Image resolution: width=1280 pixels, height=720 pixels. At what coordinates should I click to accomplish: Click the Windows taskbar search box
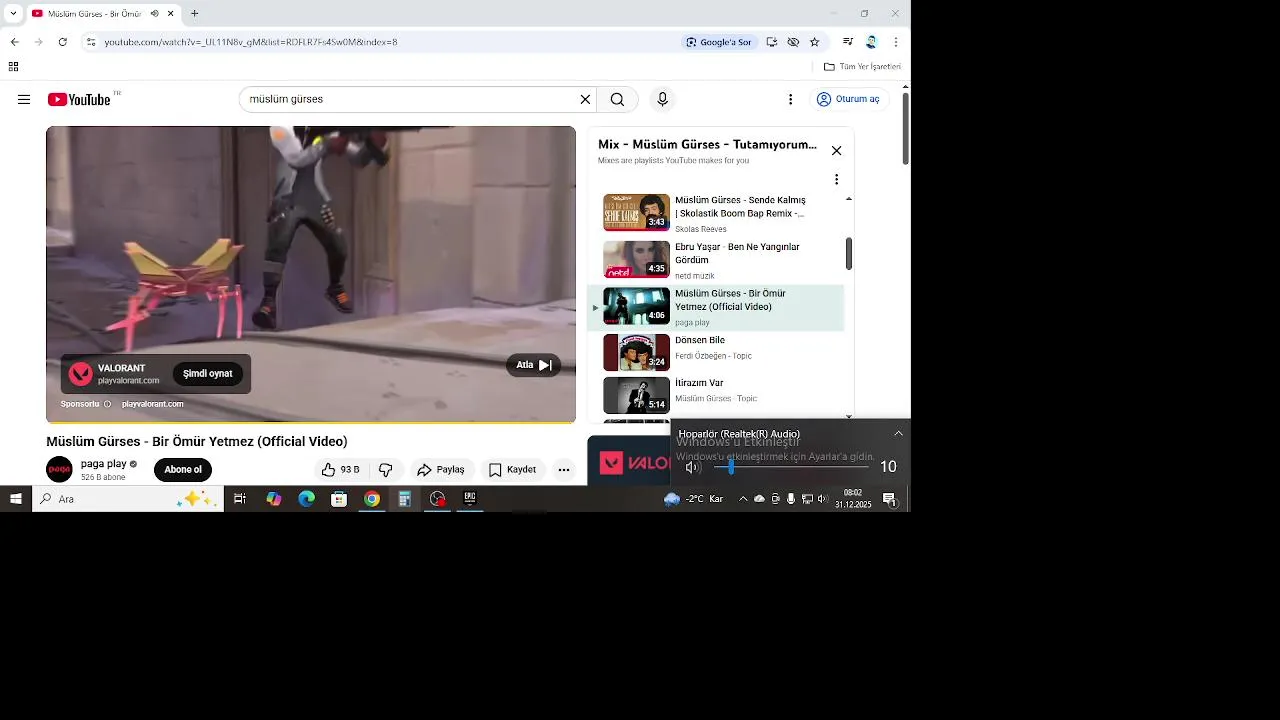pos(128,499)
